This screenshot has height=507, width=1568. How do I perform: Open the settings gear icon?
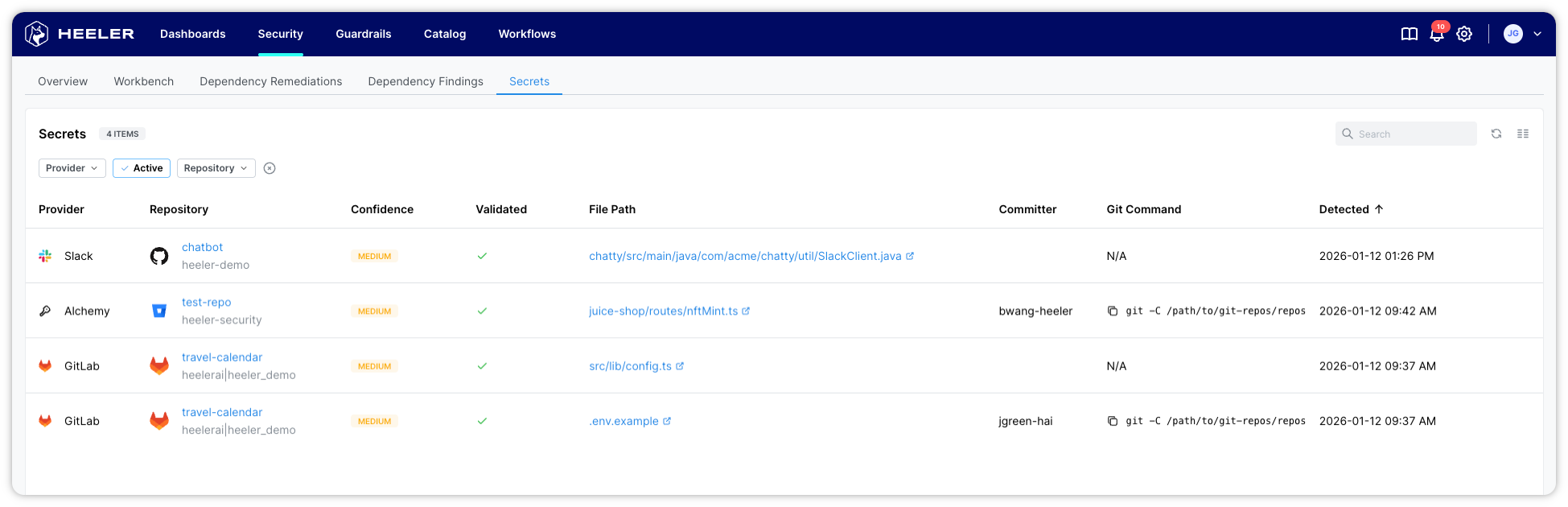pos(1464,34)
